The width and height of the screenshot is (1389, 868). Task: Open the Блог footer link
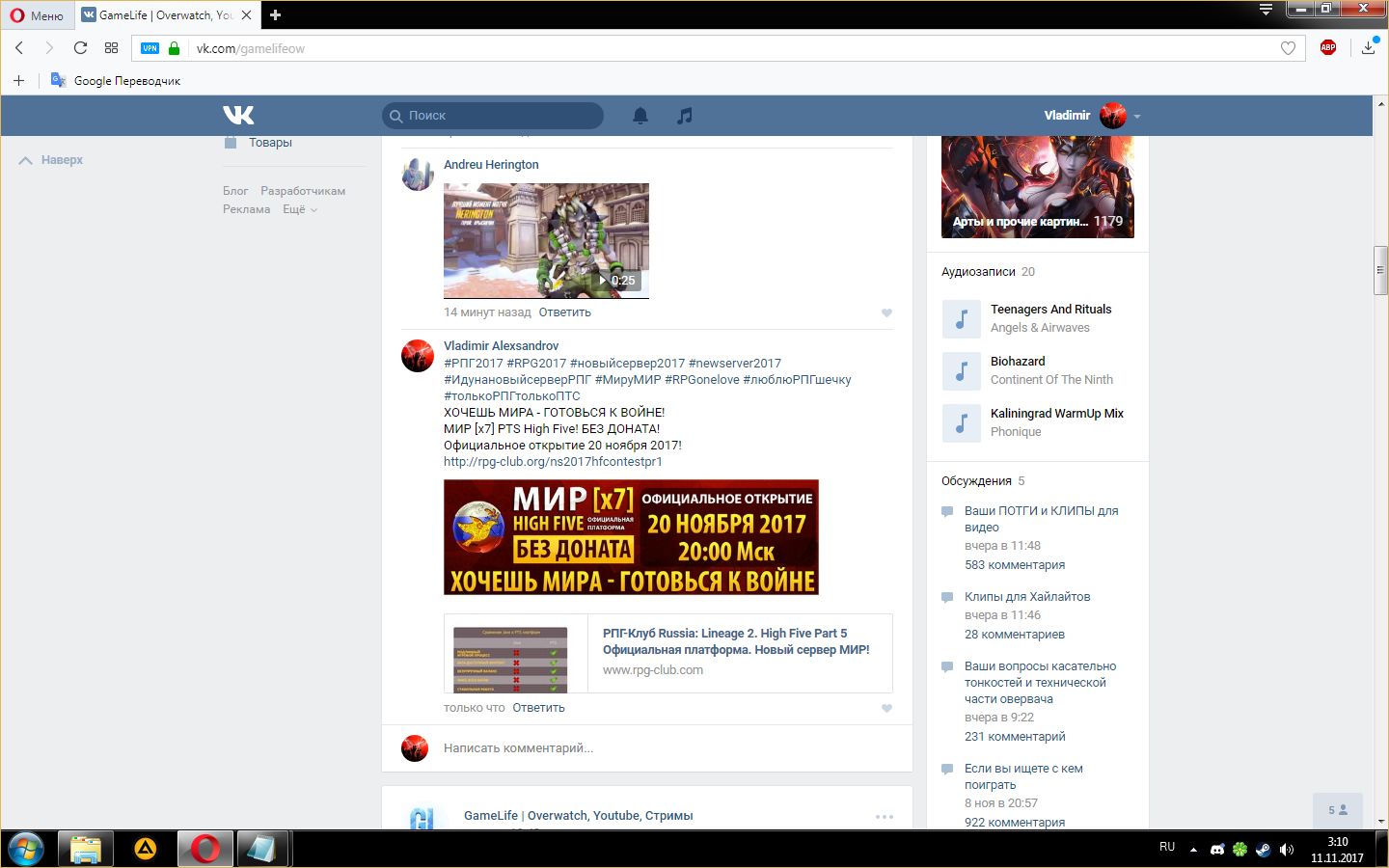[x=235, y=191]
